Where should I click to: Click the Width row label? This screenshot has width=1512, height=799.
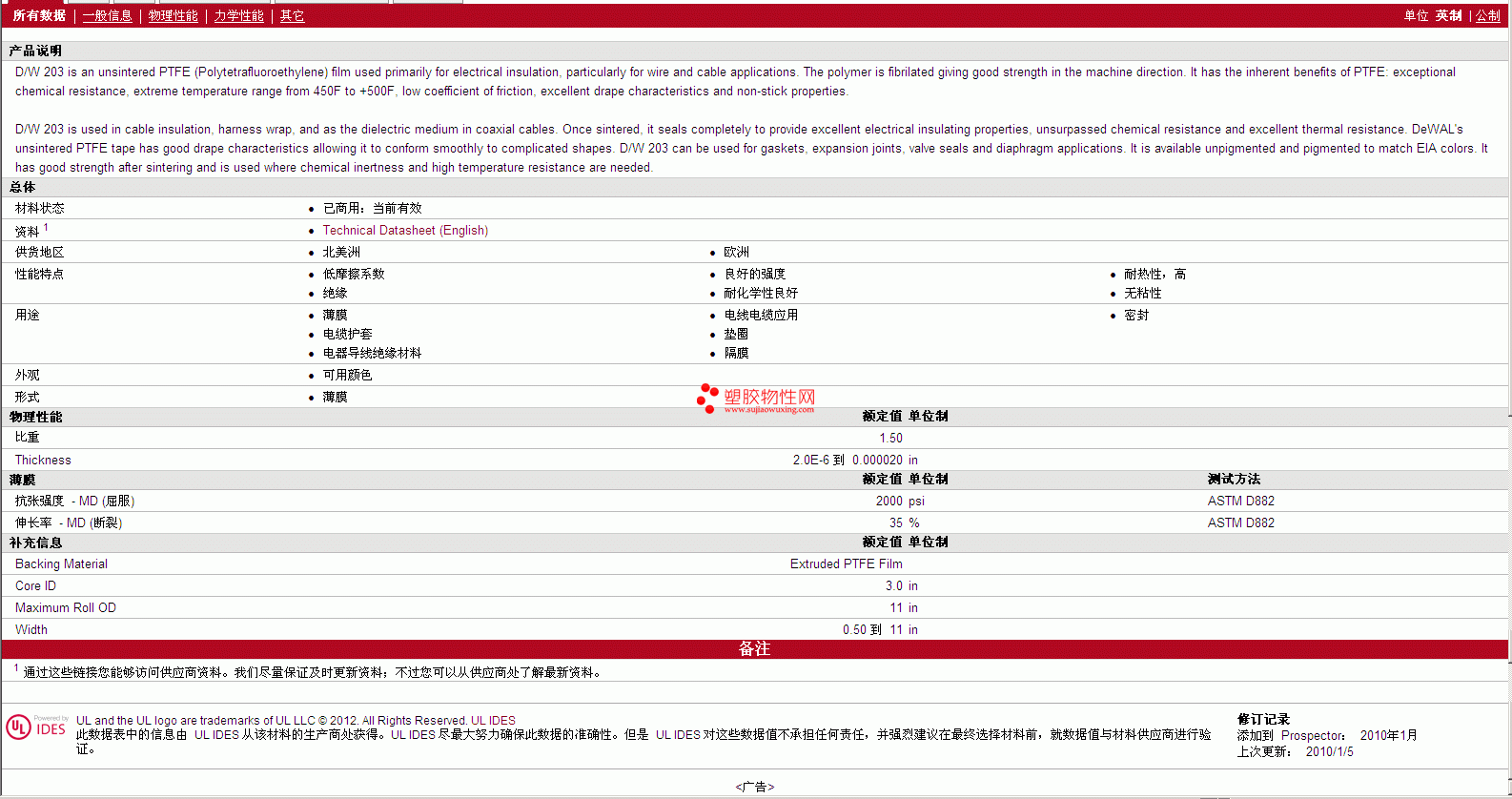point(31,630)
